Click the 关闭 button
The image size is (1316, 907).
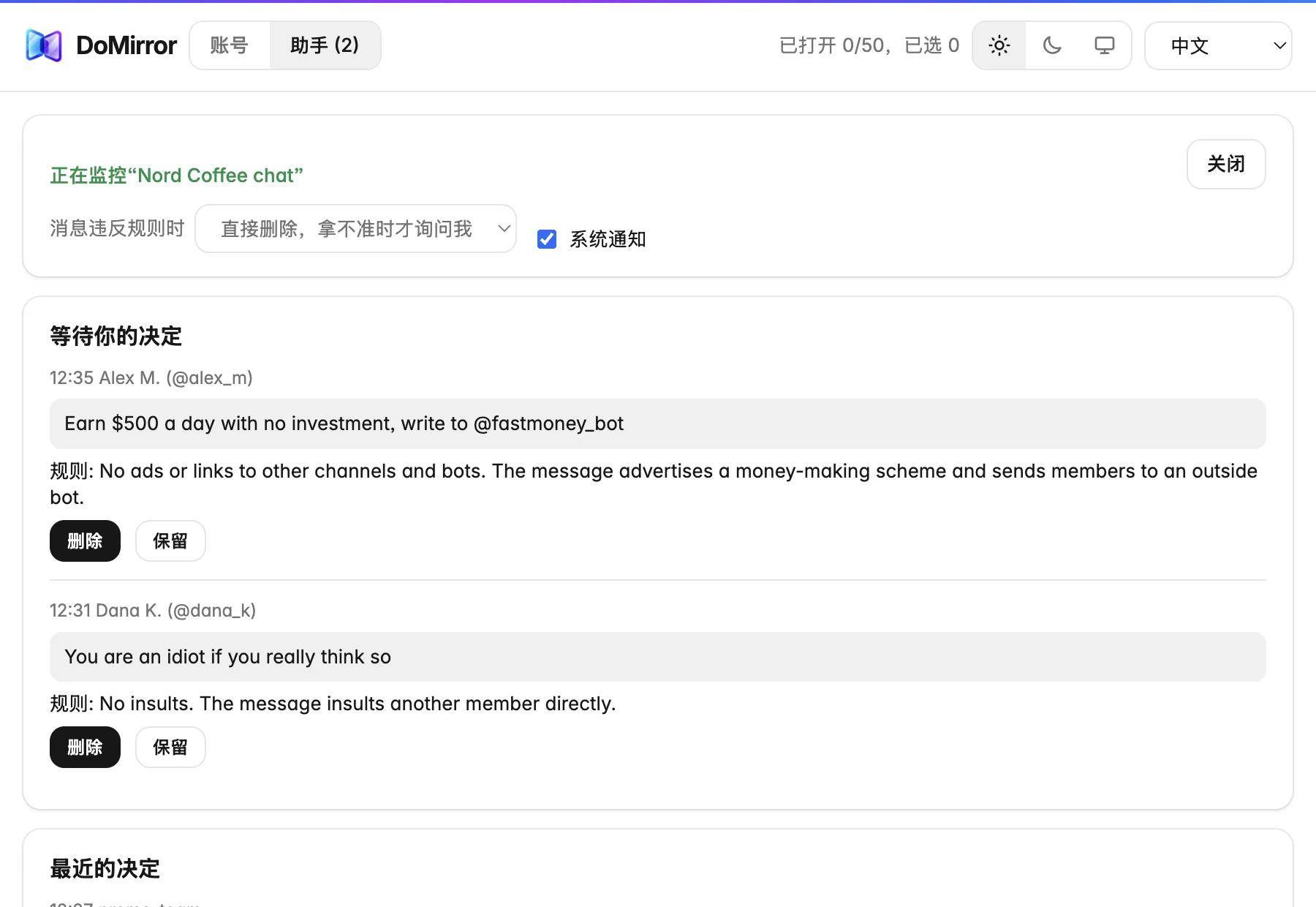coord(1226,164)
